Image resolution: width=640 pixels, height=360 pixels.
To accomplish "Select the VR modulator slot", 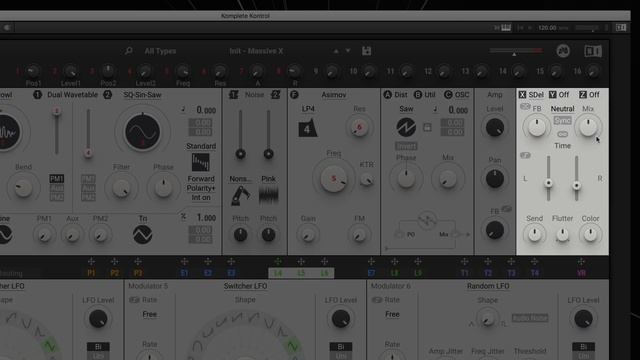I will [581, 273].
